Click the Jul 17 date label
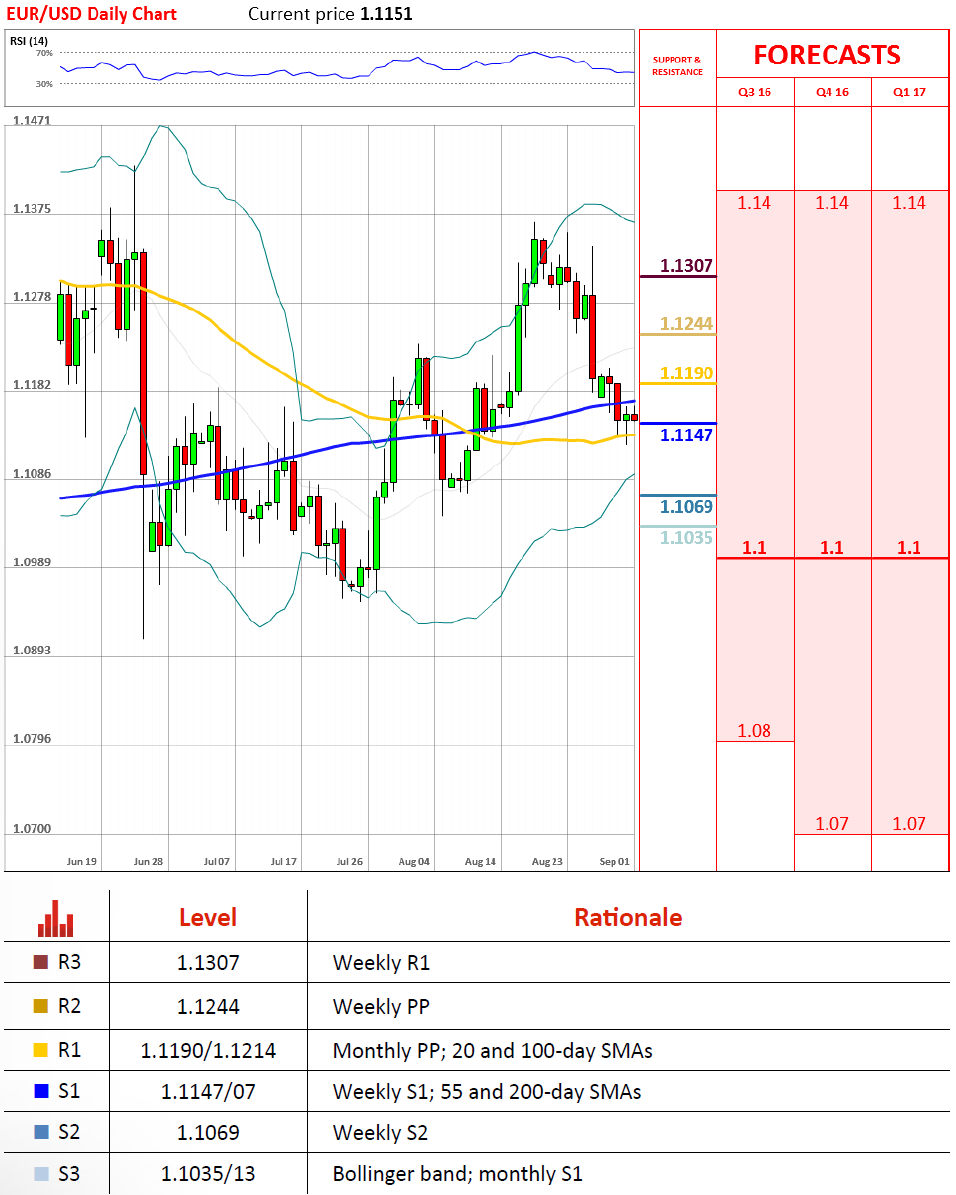 click(x=284, y=862)
